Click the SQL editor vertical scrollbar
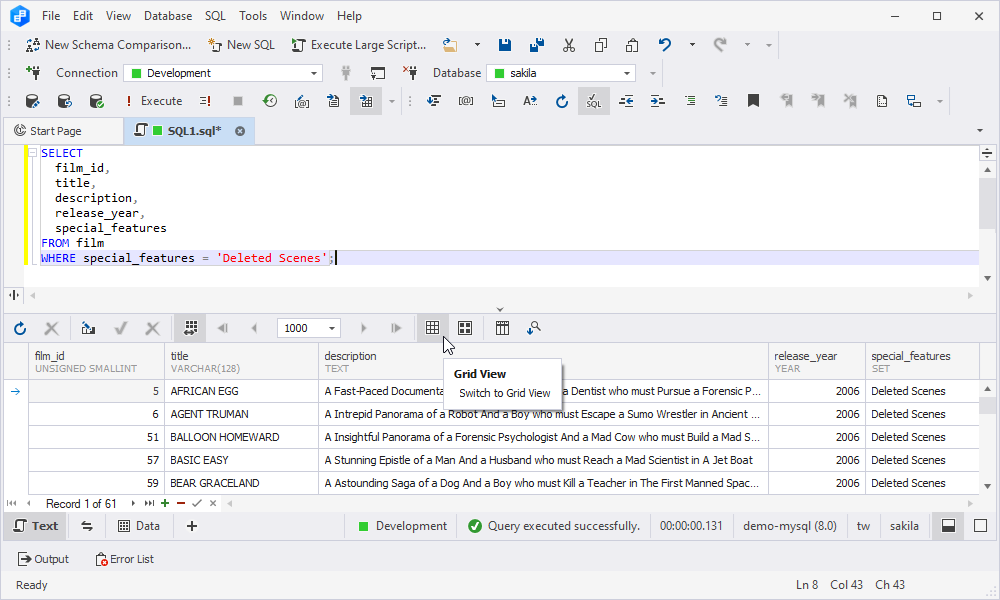The image size is (1000, 600). (987, 223)
